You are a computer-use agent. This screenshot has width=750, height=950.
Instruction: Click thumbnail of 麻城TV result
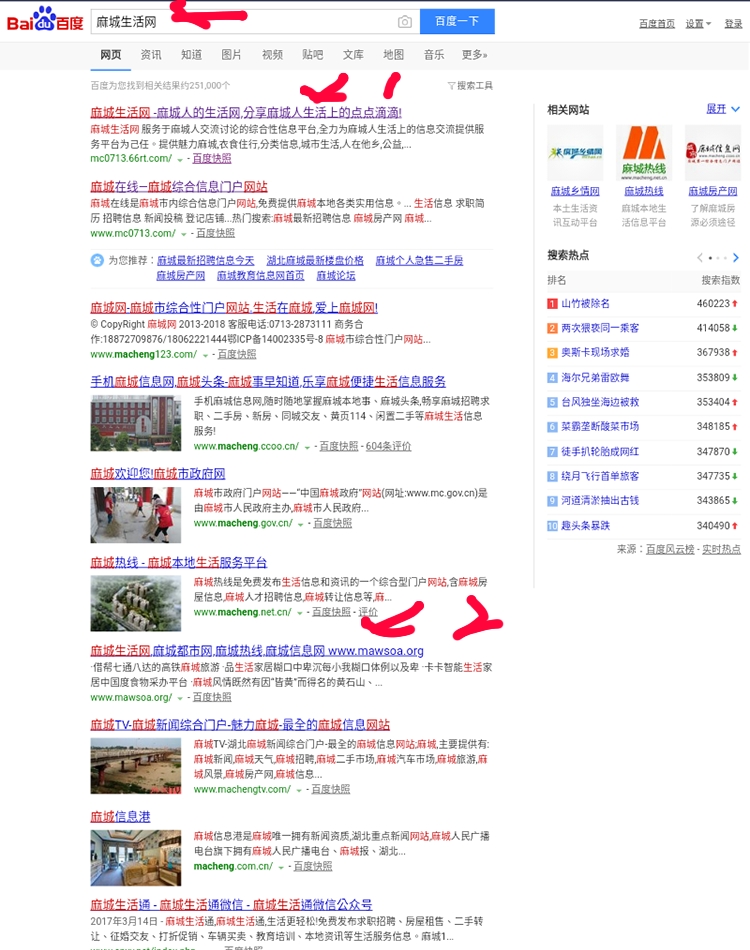point(136,766)
